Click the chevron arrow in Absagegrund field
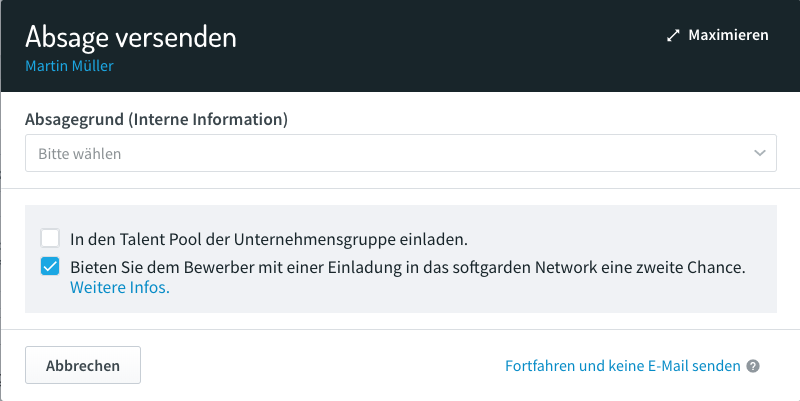800x401 pixels. click(x=760, y=153)
